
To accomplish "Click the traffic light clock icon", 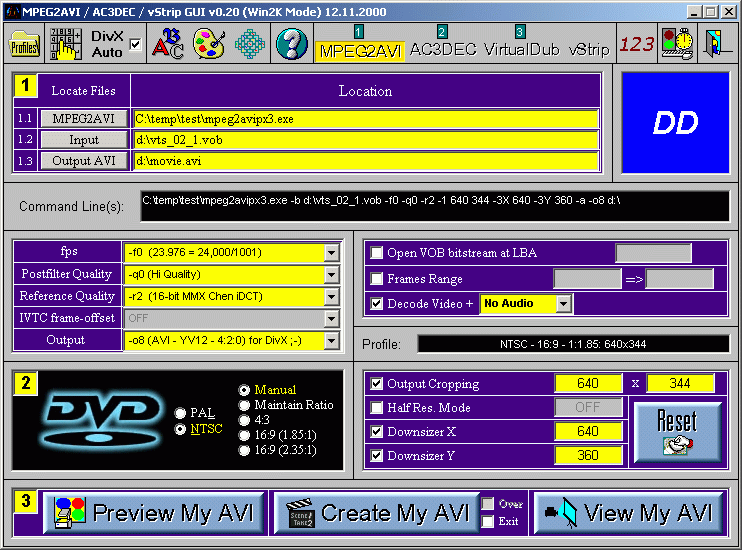I will coord(677,45).
